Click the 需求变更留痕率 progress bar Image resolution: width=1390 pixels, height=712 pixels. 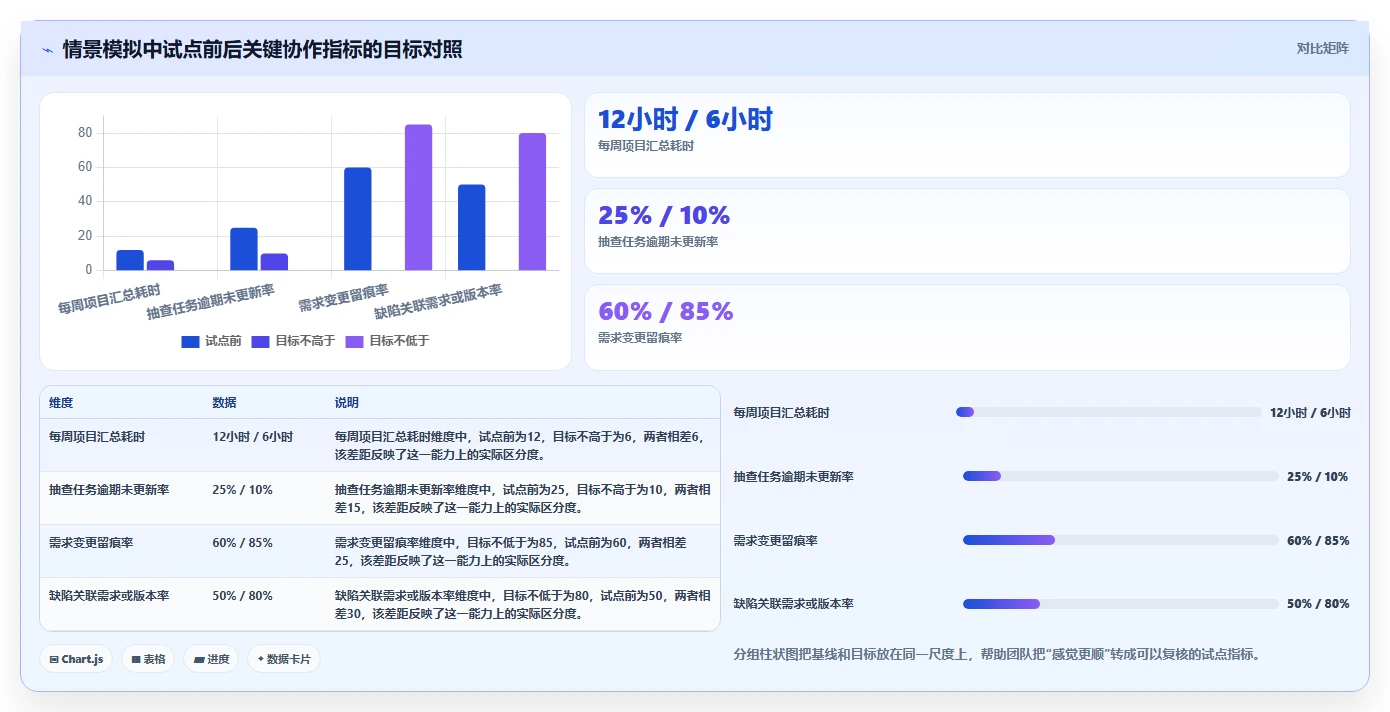tap(1120, 540)
